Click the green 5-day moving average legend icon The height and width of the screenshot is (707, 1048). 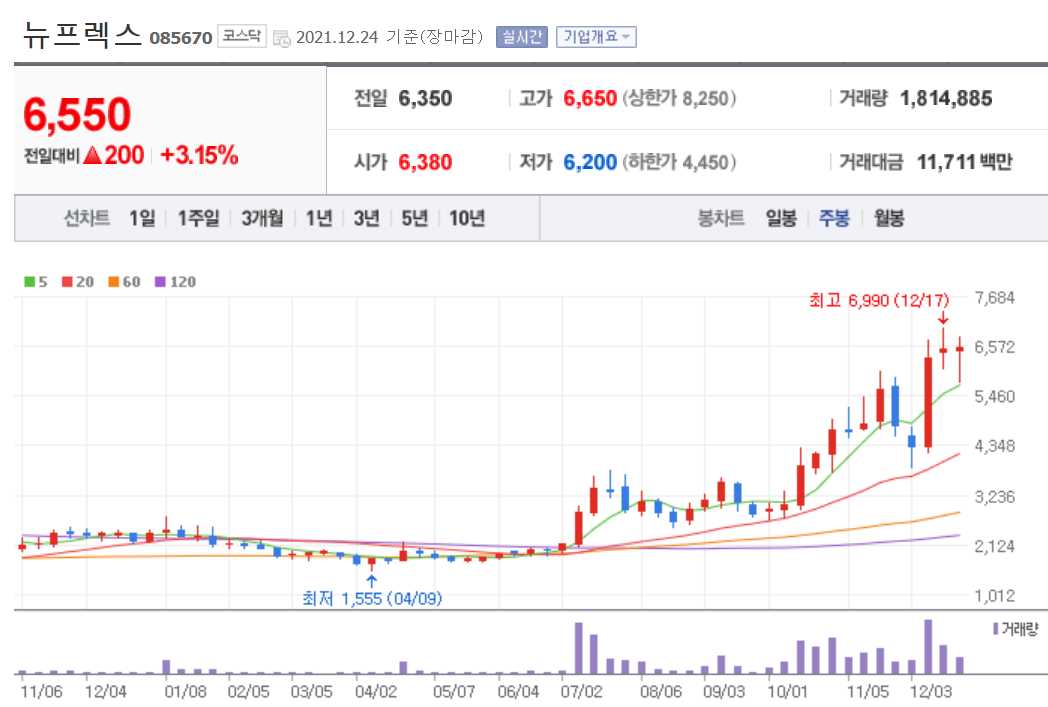point(30,283)
